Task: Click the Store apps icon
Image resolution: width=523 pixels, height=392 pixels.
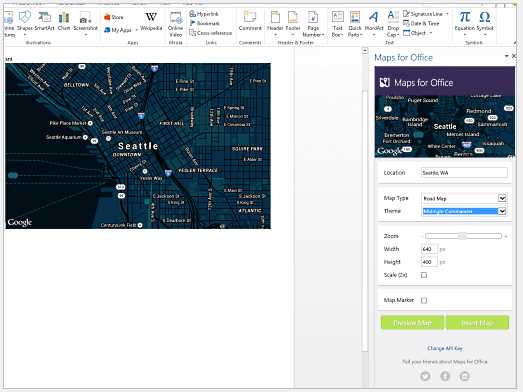Action: pyautogui.click(x=114, y=17)
